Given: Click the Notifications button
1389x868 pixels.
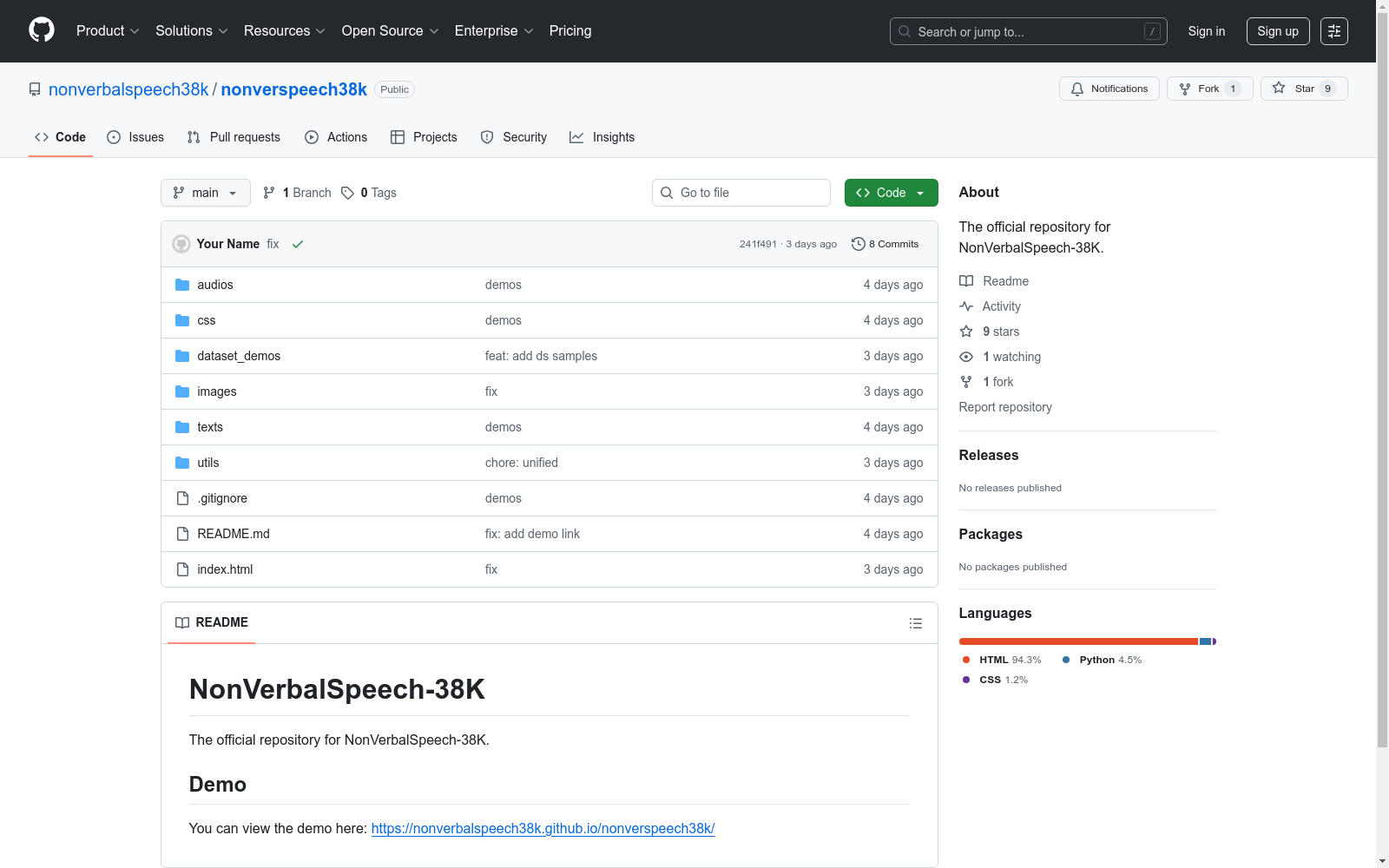Looking at the screenshot, I should click(1109, 89).
